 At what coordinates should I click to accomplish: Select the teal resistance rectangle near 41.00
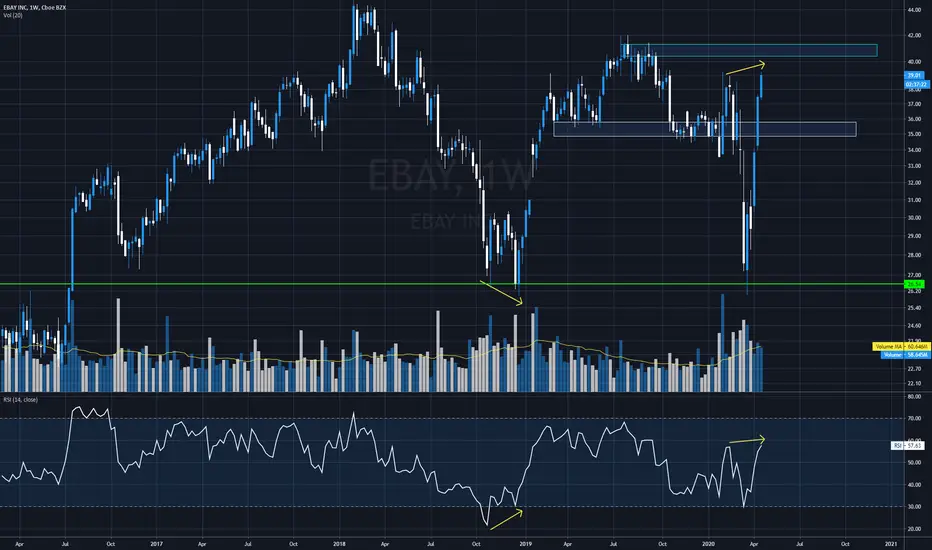tap(749, 51)
